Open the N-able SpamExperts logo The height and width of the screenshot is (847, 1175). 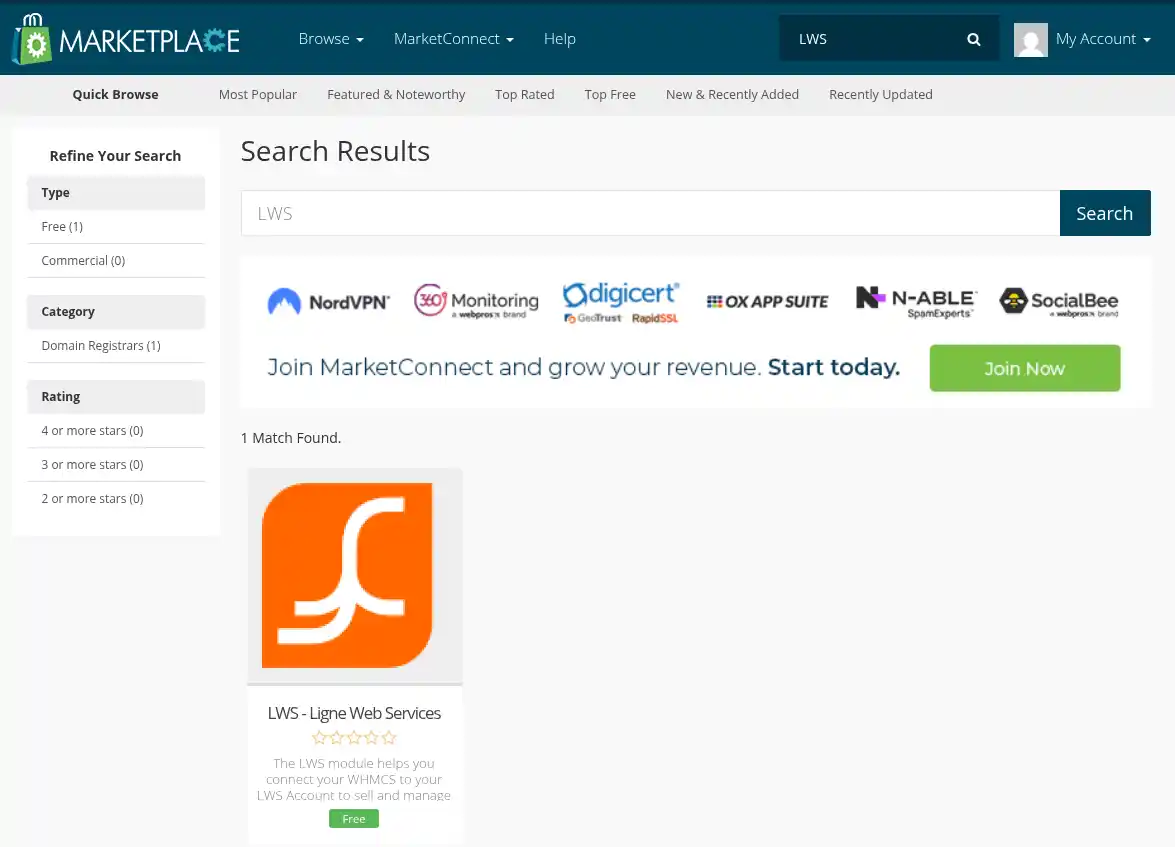tap(916, 302)
